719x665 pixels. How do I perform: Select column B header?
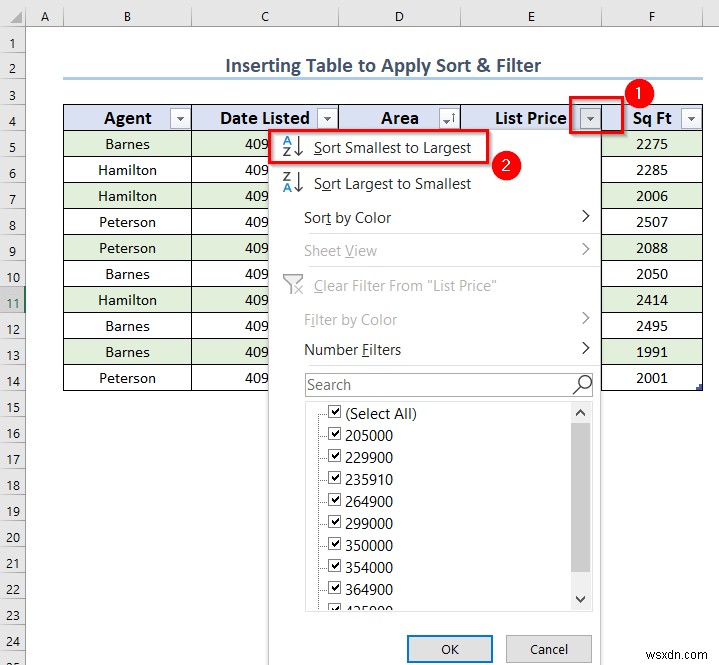pos(127,17)
